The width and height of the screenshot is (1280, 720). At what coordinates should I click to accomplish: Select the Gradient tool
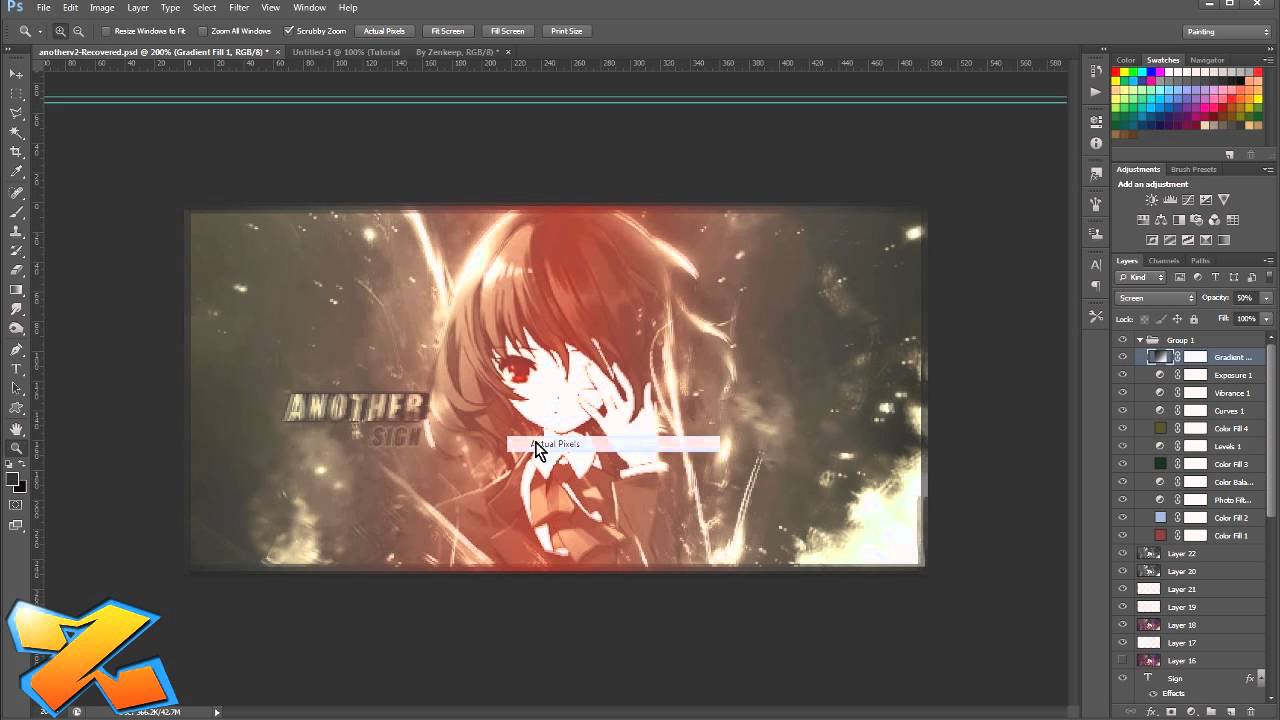16,290
